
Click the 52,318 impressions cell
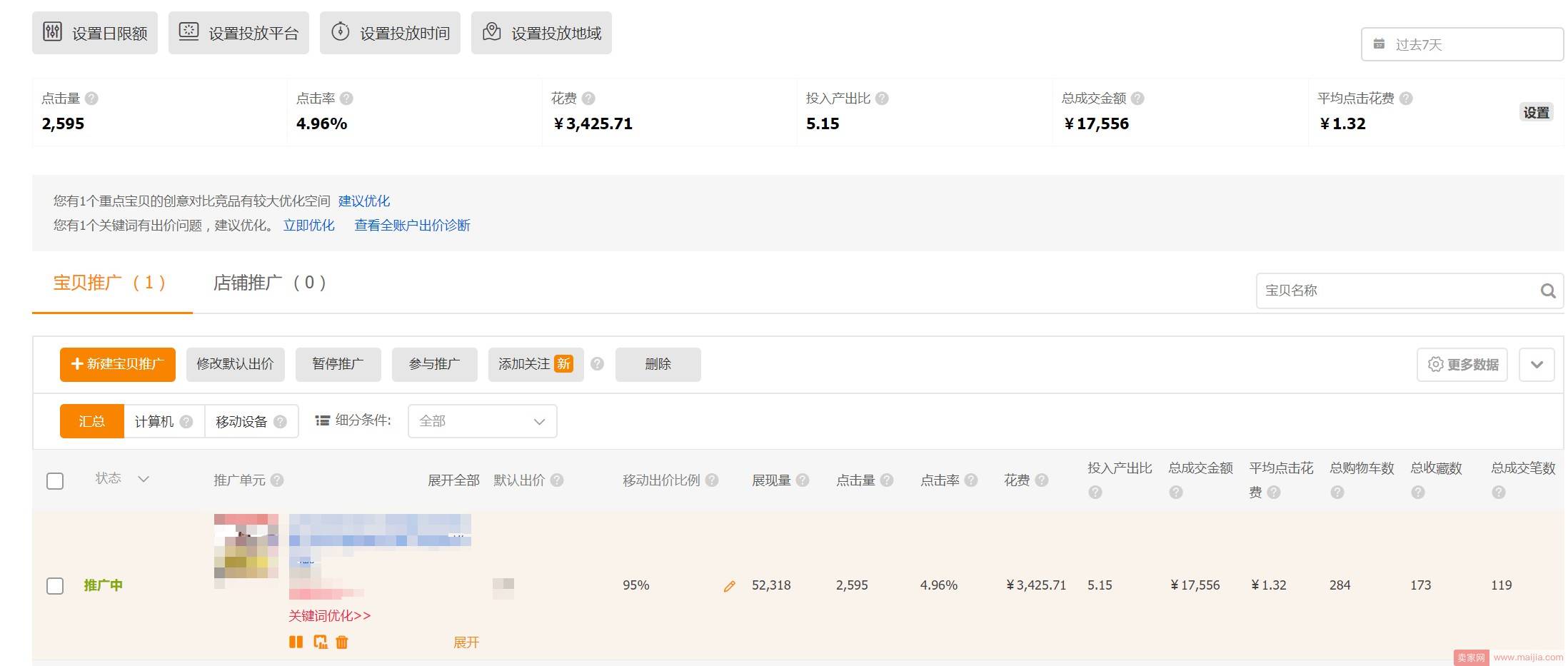(771, 585)
